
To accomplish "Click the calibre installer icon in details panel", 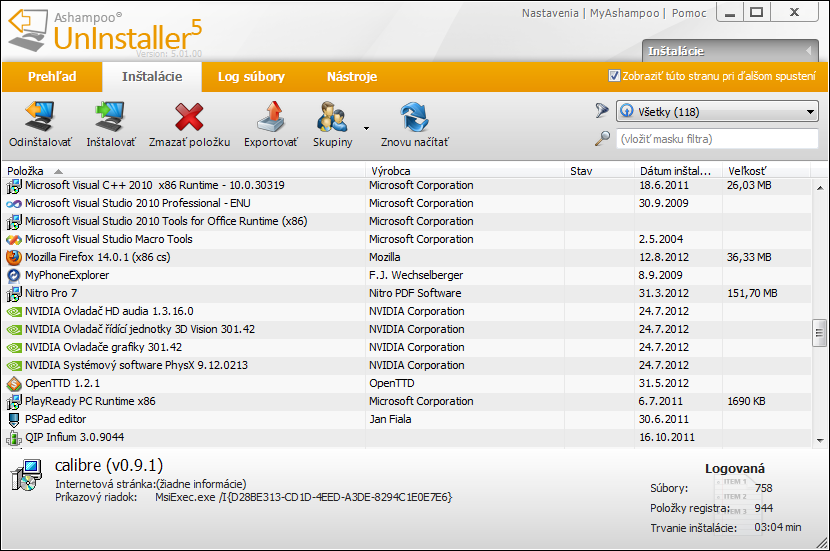I will (26, 475).
